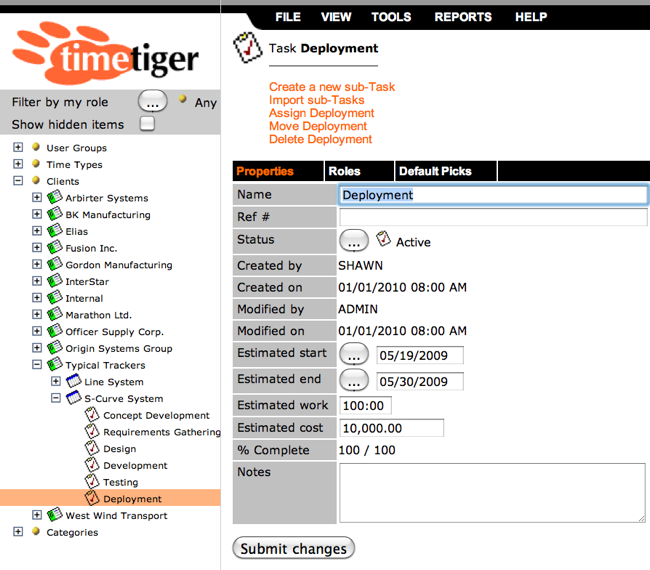
Task: Click Delete Deployment link
Action: (320, 139)
